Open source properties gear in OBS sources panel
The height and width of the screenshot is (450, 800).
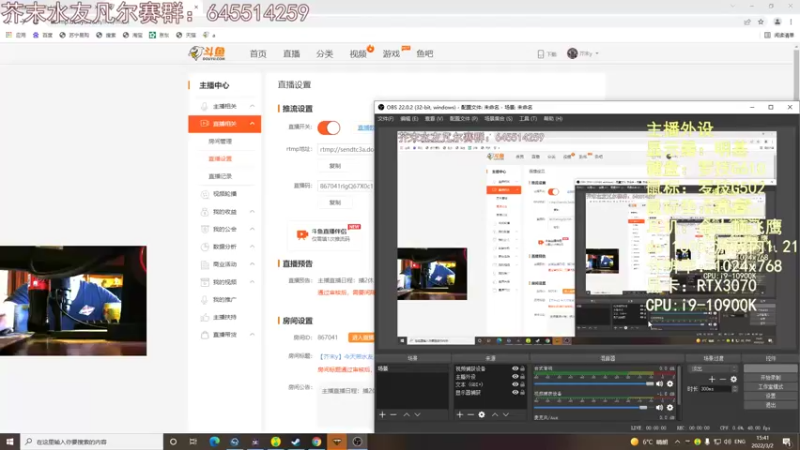click(482, 415)
